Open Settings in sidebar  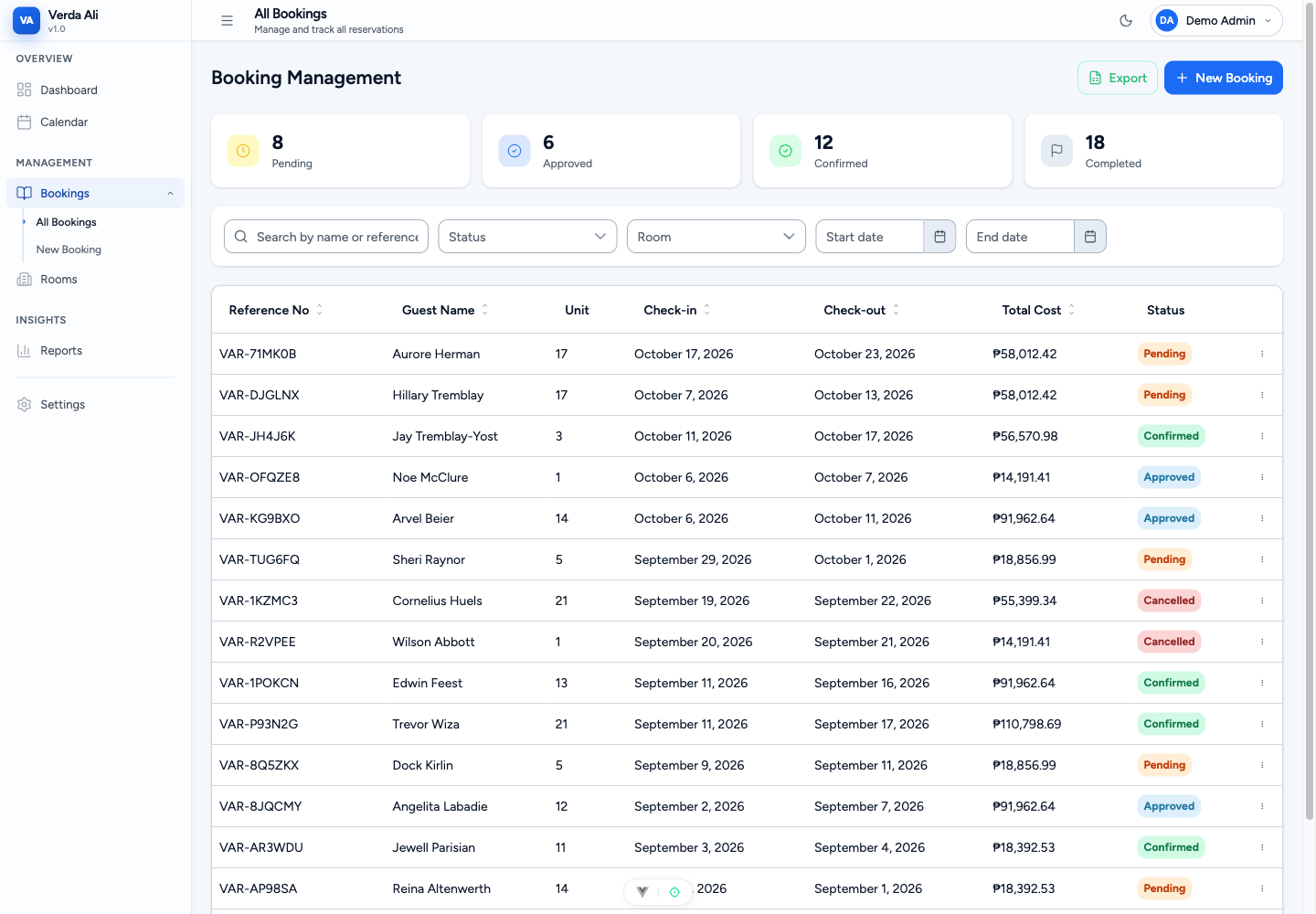click(95, 404)
